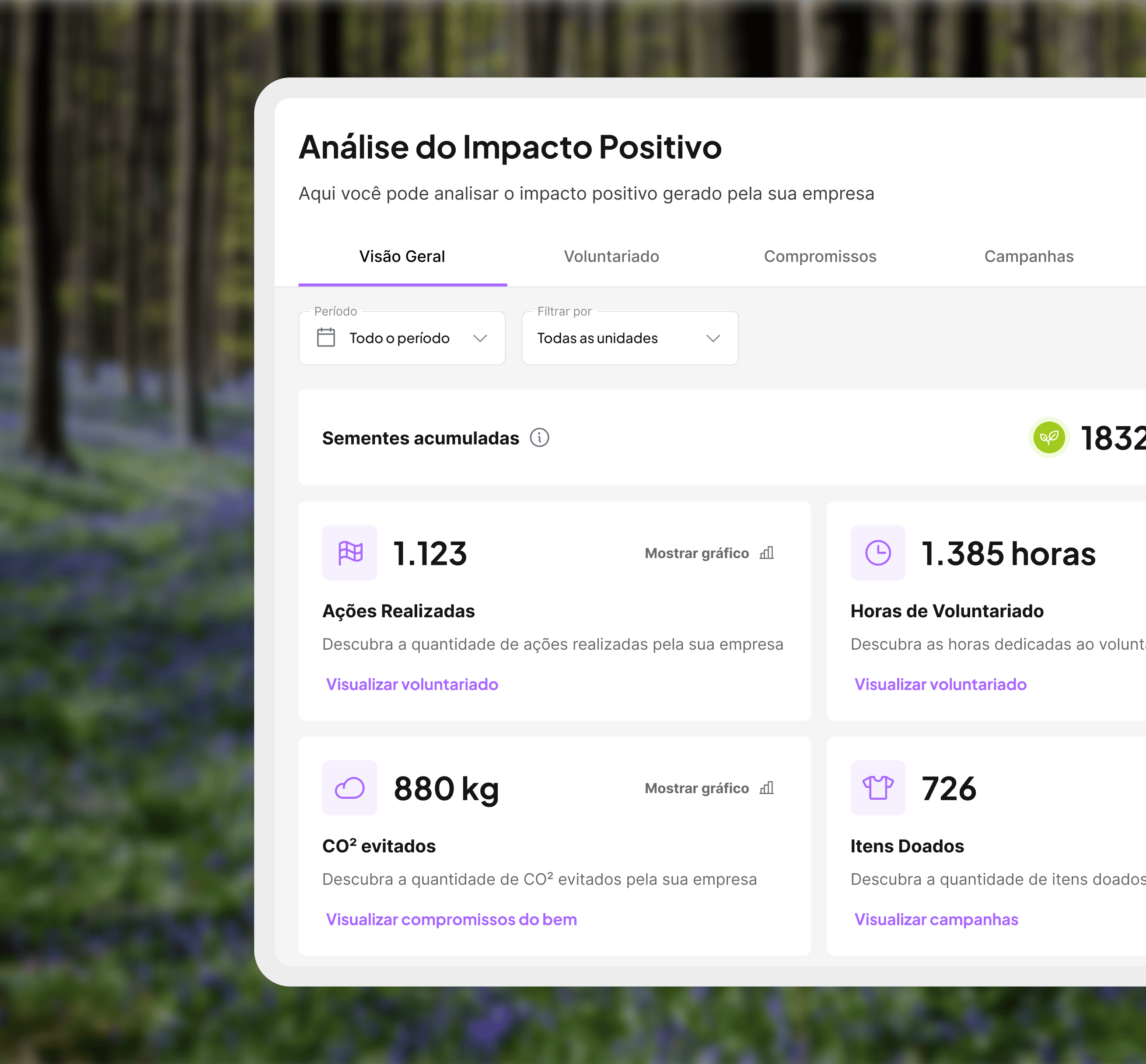
Task: Click the 'CO² evitados' heading
Action: (379, 846)
